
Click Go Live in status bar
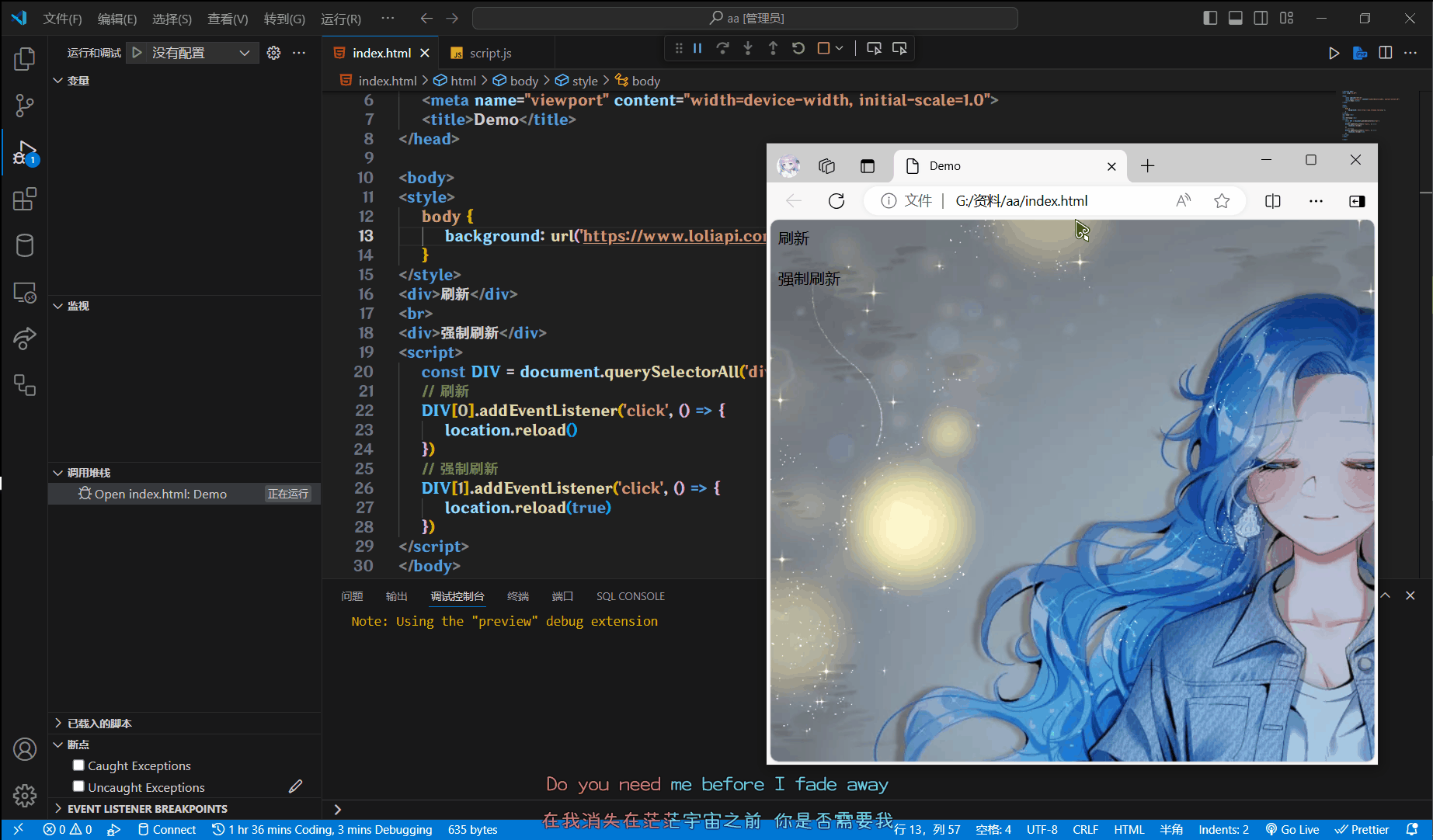[x=1292, y=829]
